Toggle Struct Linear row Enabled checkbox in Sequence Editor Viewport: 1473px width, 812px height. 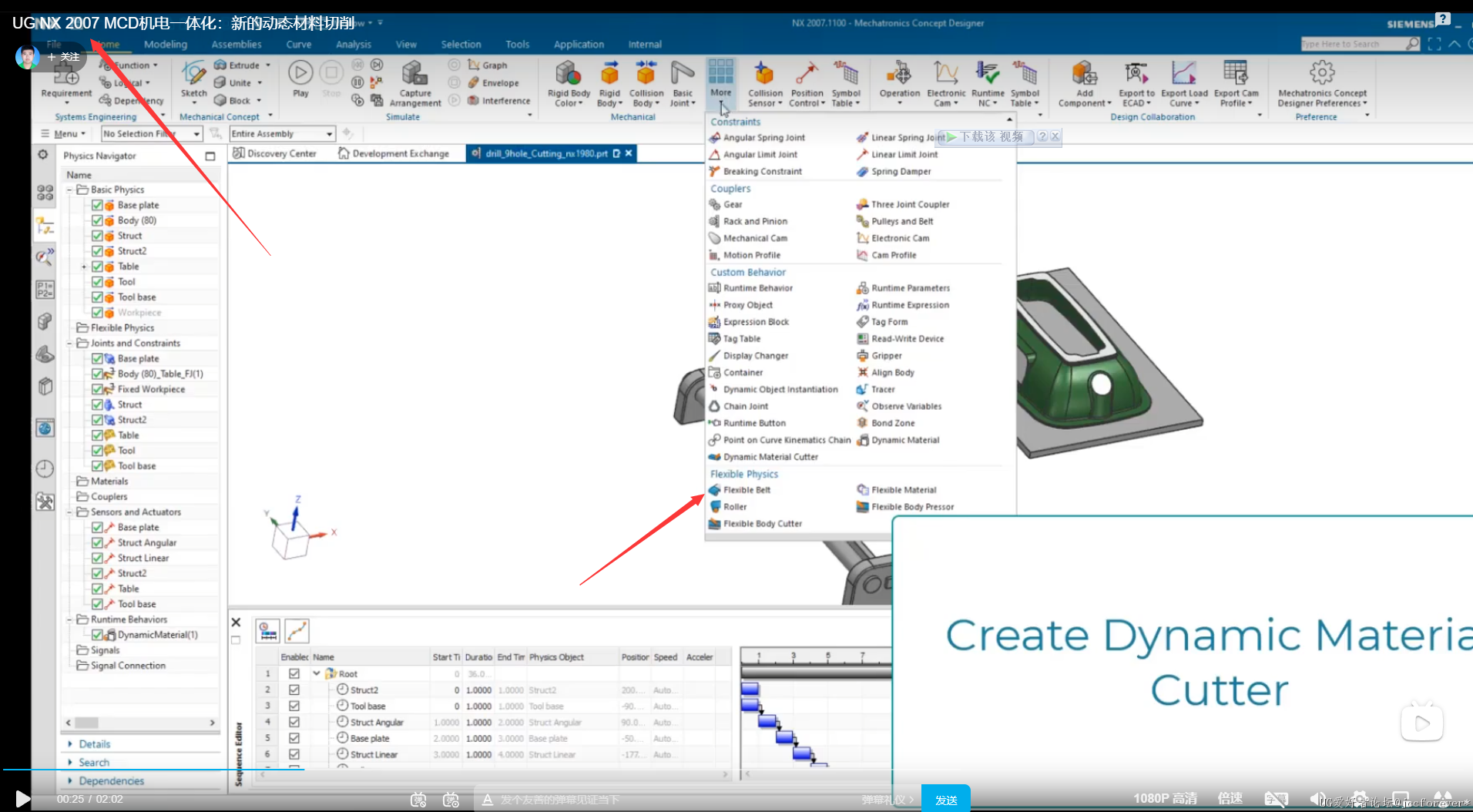[294, 754]
